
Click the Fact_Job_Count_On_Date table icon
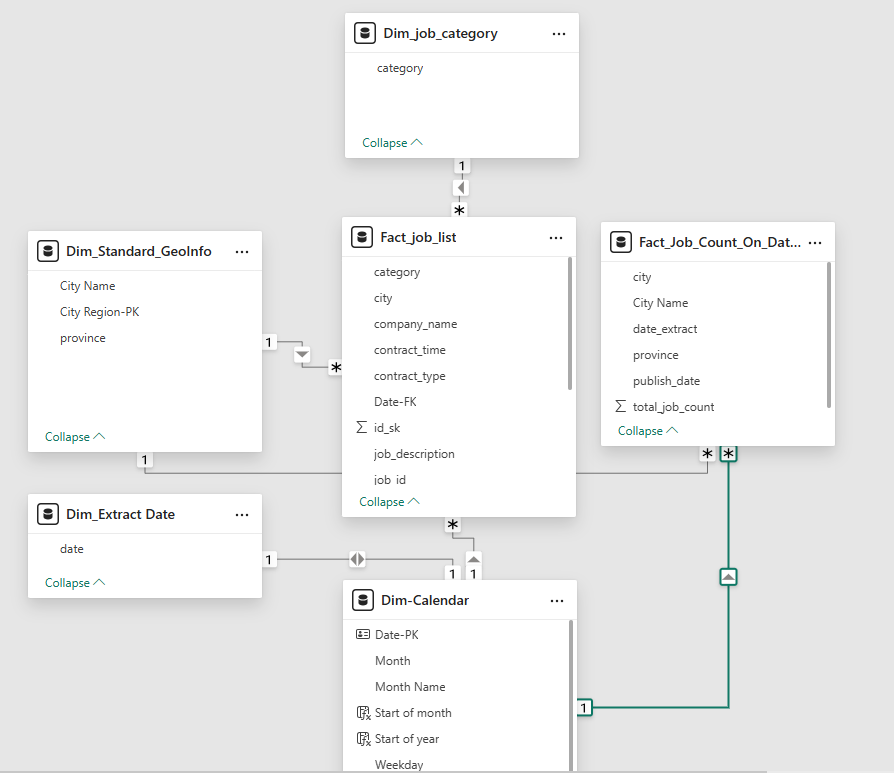point(620,241)
